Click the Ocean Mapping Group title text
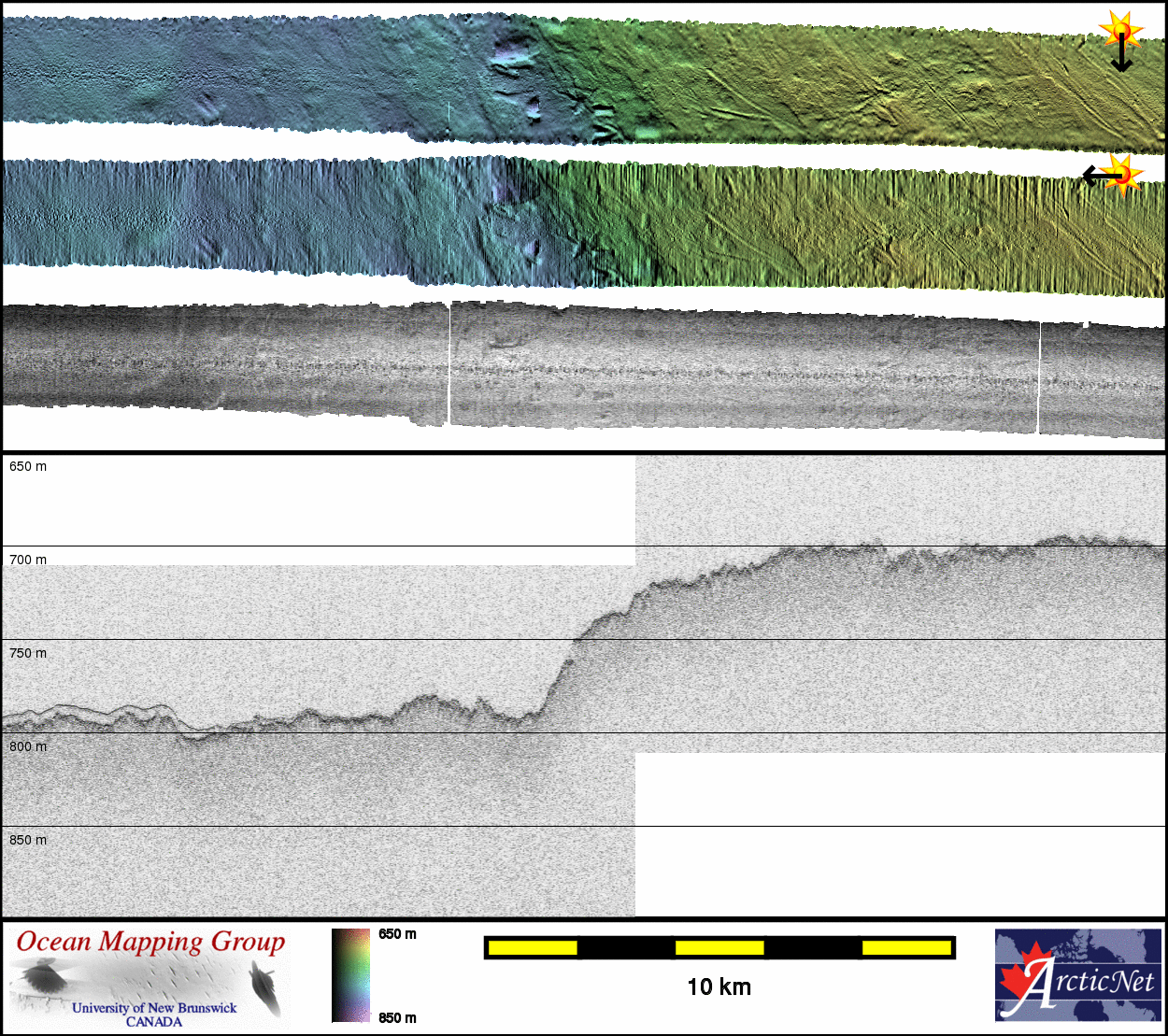This screenshot has height=1036, width=1168. tap(150, 942)
